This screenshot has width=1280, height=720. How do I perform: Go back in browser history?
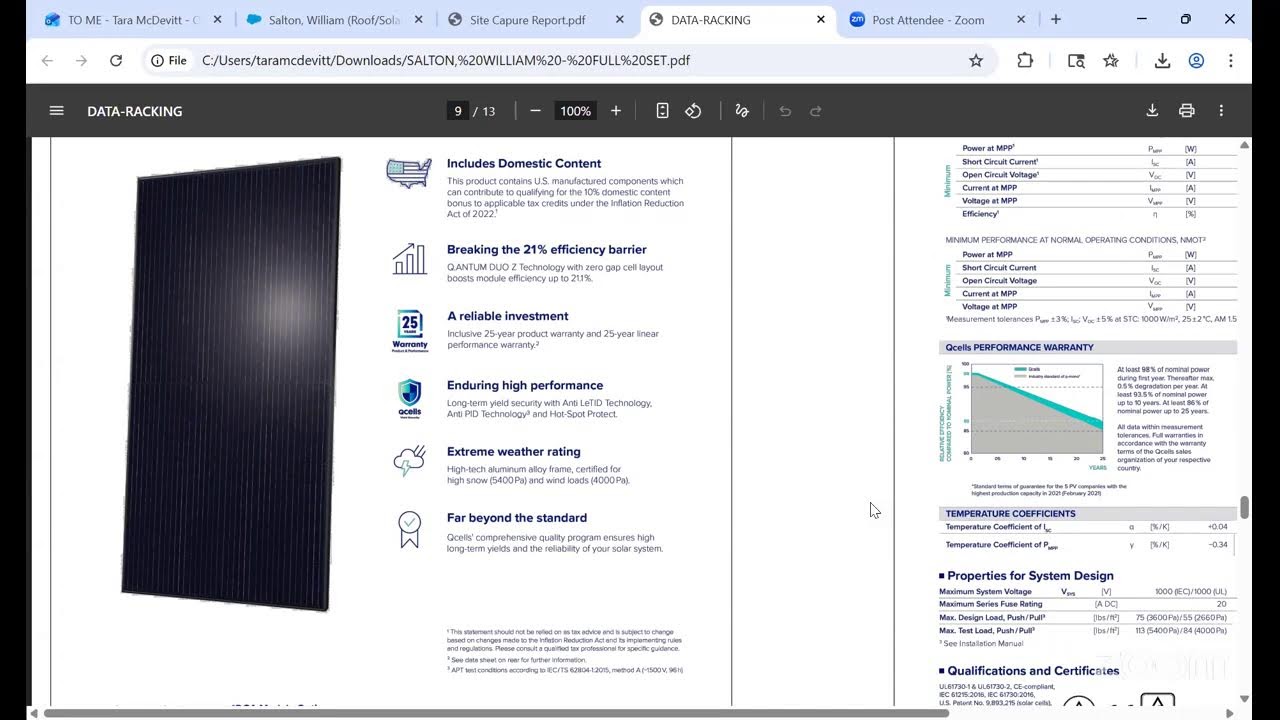pyautogui.click(x=47, y=60)
